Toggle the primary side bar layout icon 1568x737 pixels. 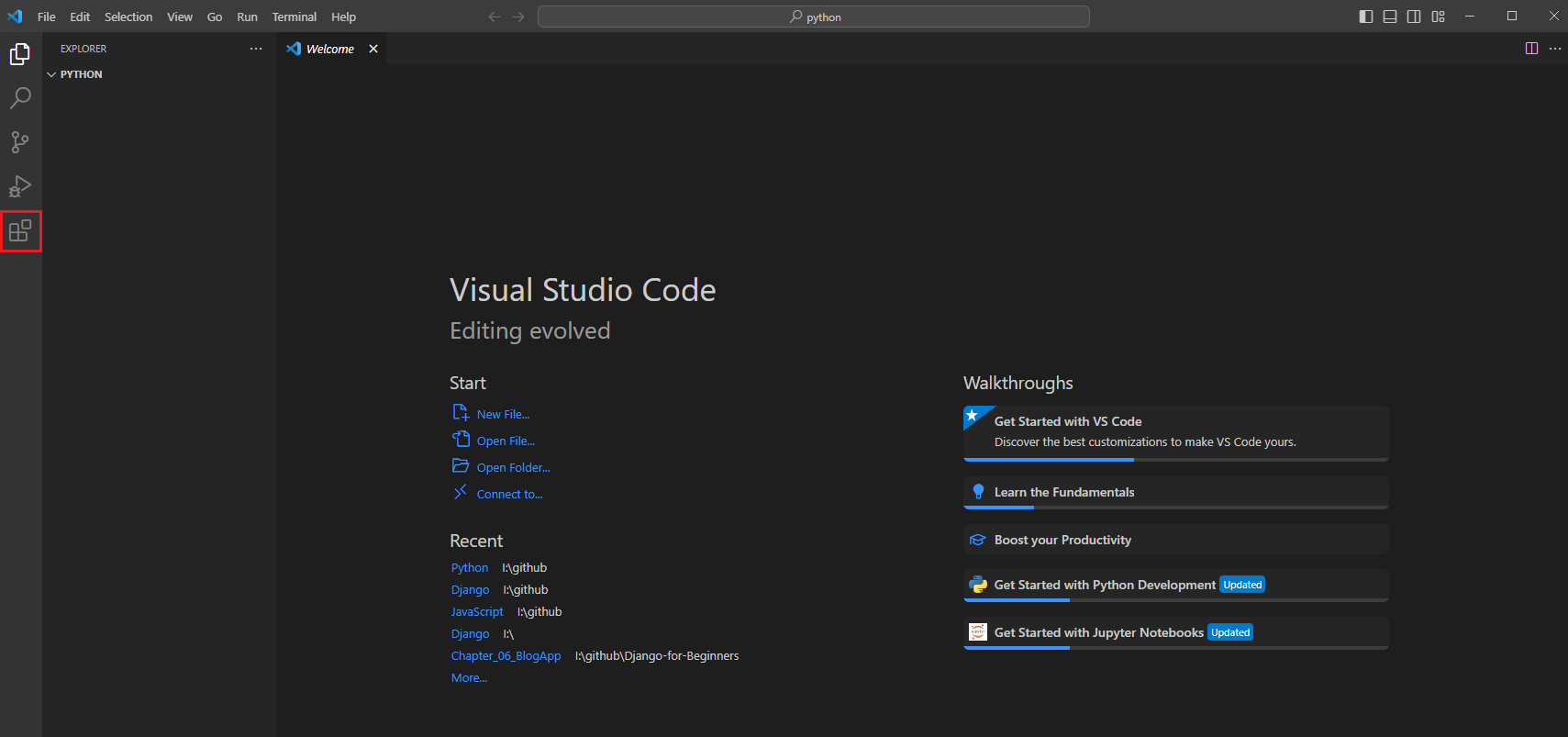(x=1366, y=17)
